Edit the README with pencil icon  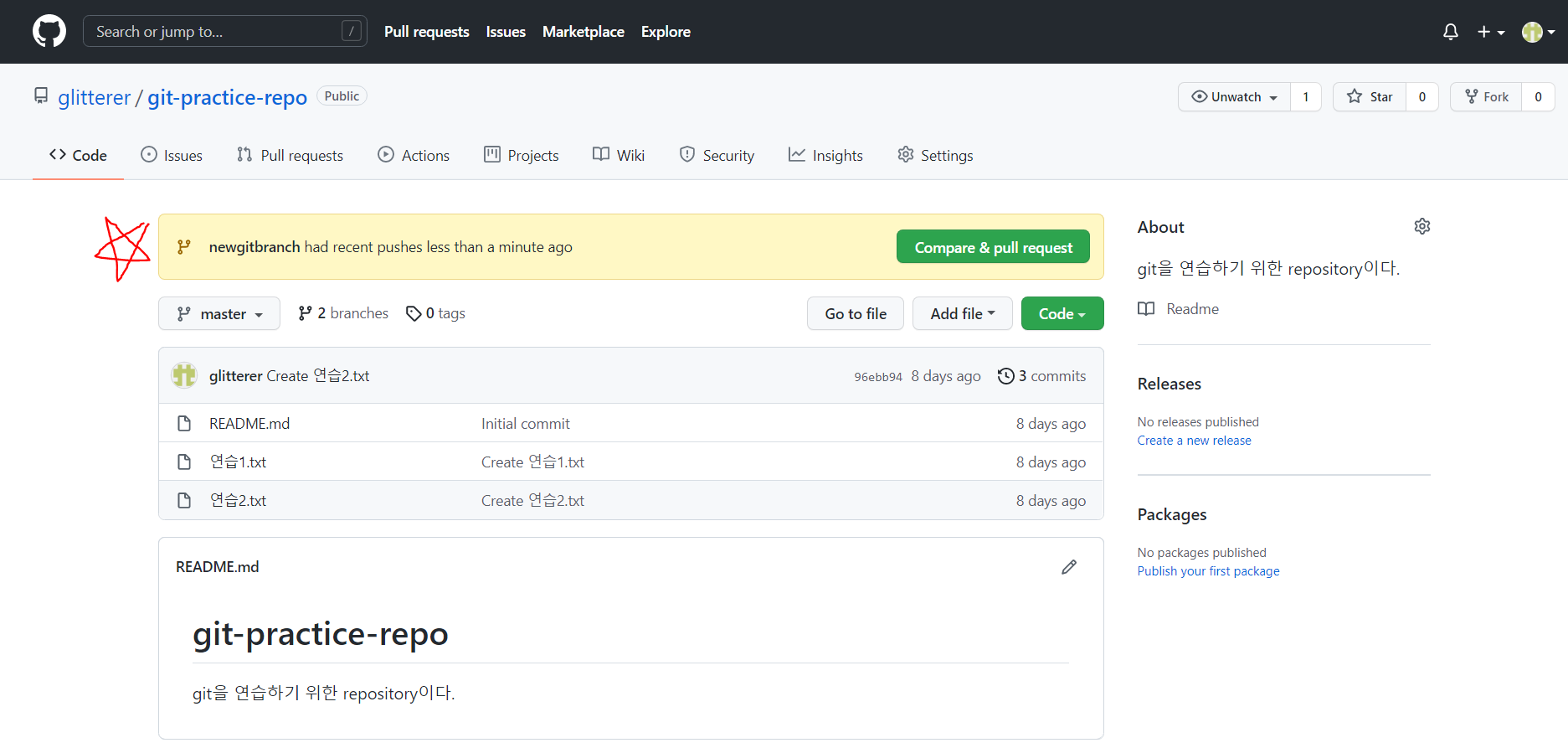click(1069, 567)
